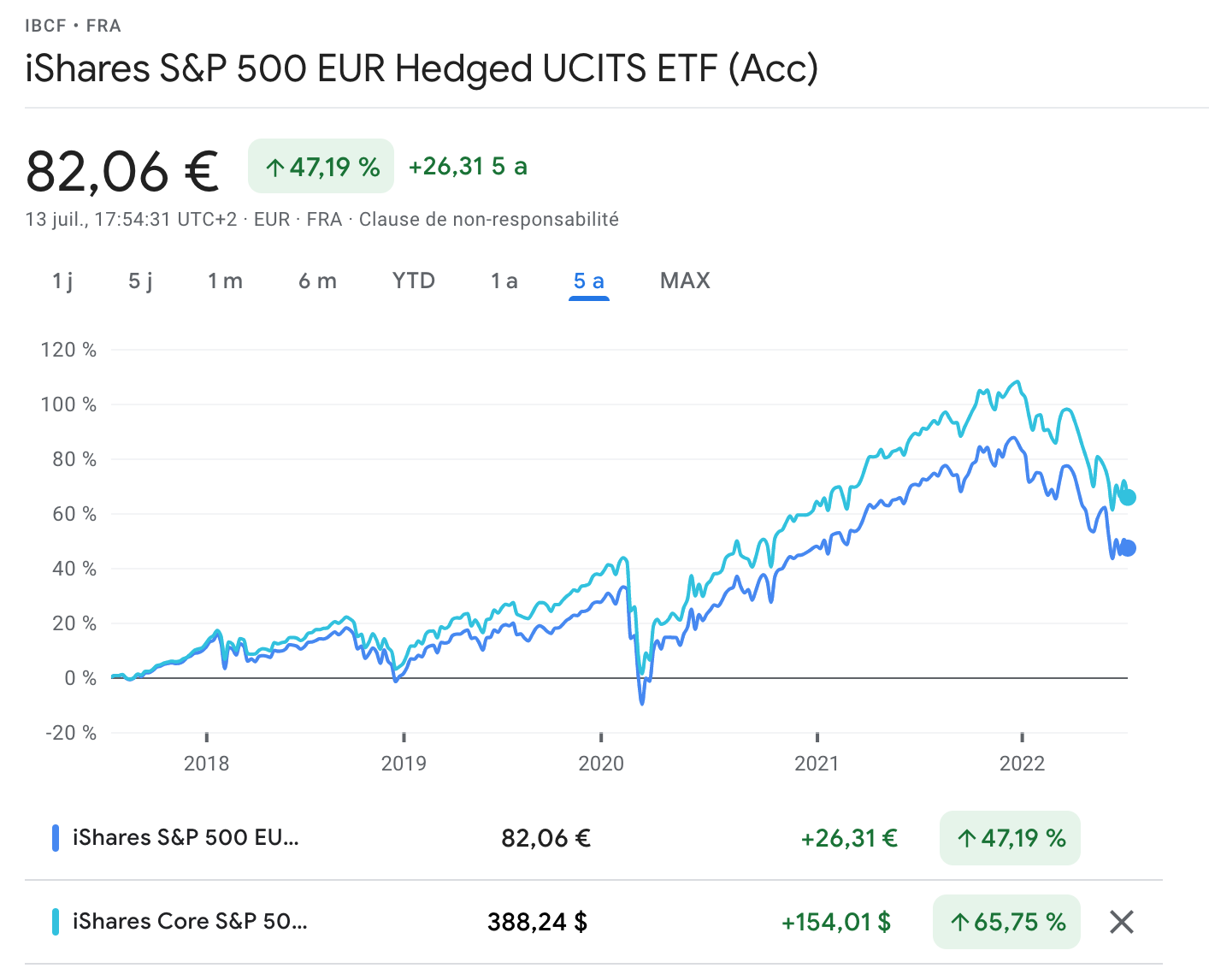This screenshot has width=1209, height=980.
Task: Click the dark blue chart endpoint dot
Action: pos(1128,548)
